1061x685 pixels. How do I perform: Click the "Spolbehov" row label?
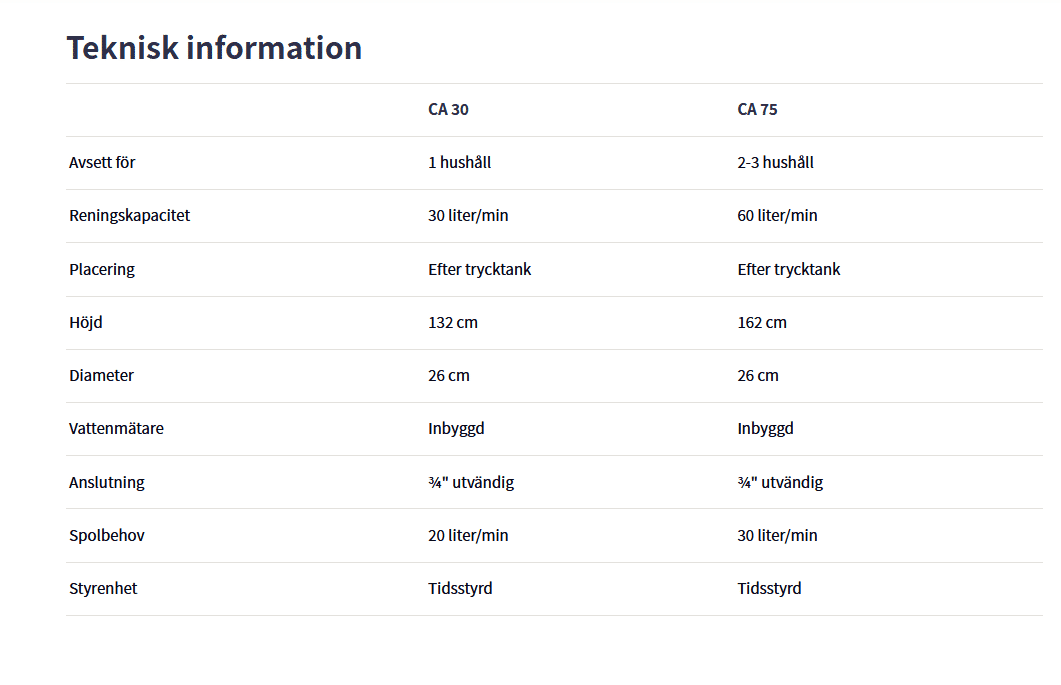107,536
